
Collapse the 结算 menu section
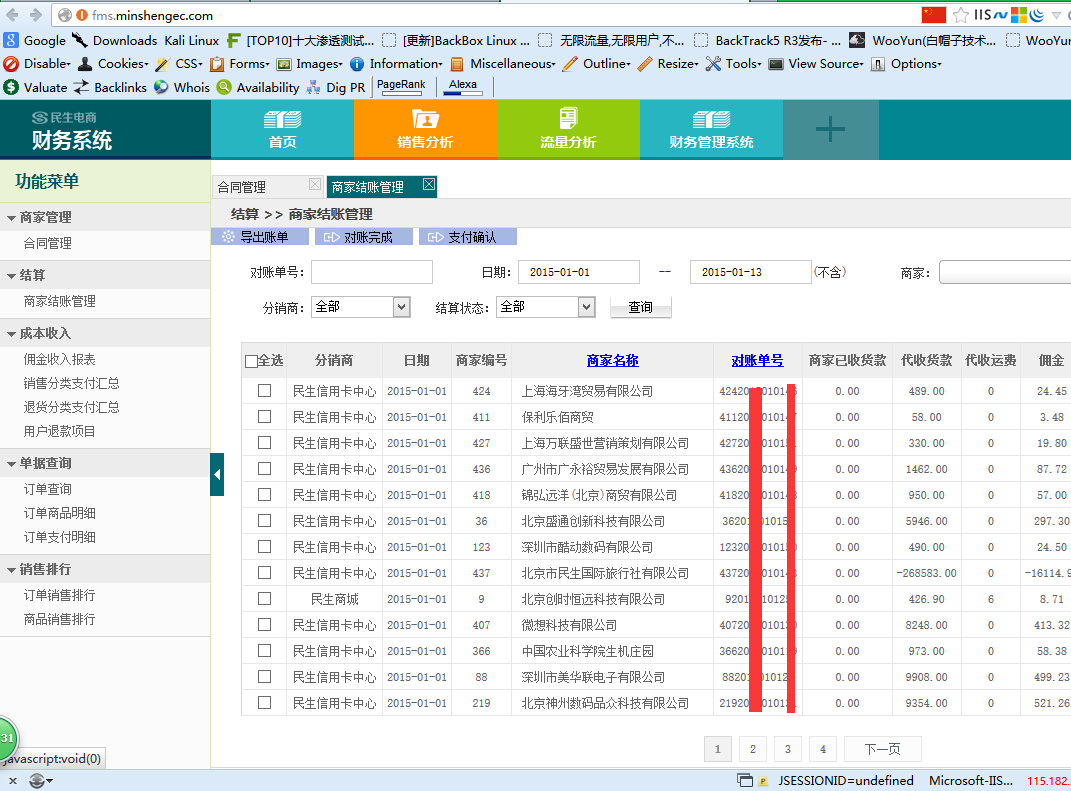tap(105, 275)
